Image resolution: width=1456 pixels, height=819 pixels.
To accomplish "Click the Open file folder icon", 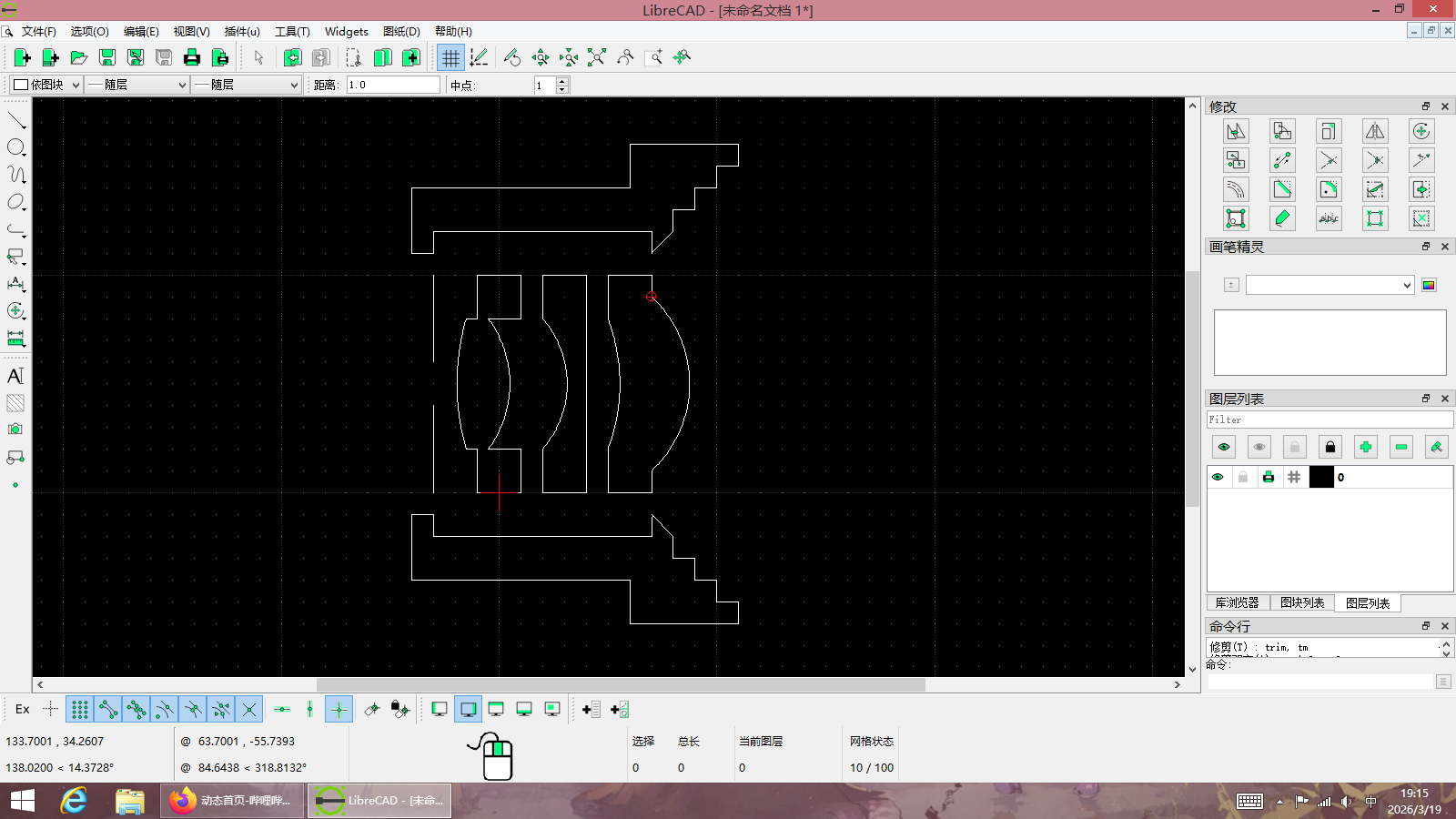I will click(79, 57).
